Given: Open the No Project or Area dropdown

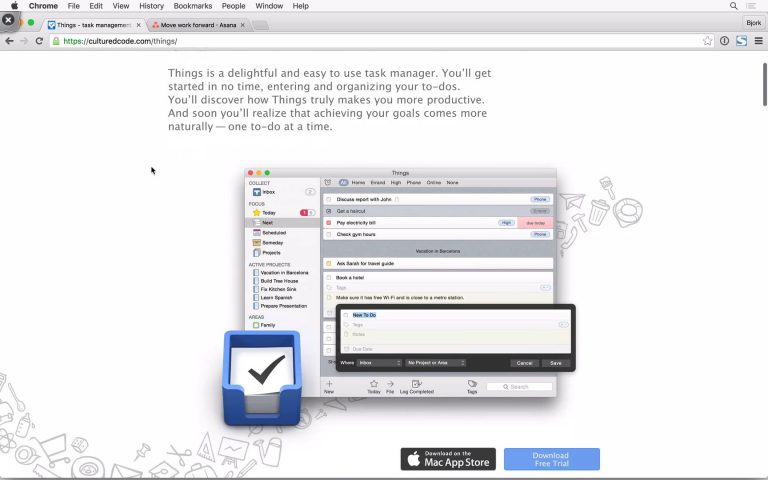Looking at the screenshot, I should click(435, 363).
